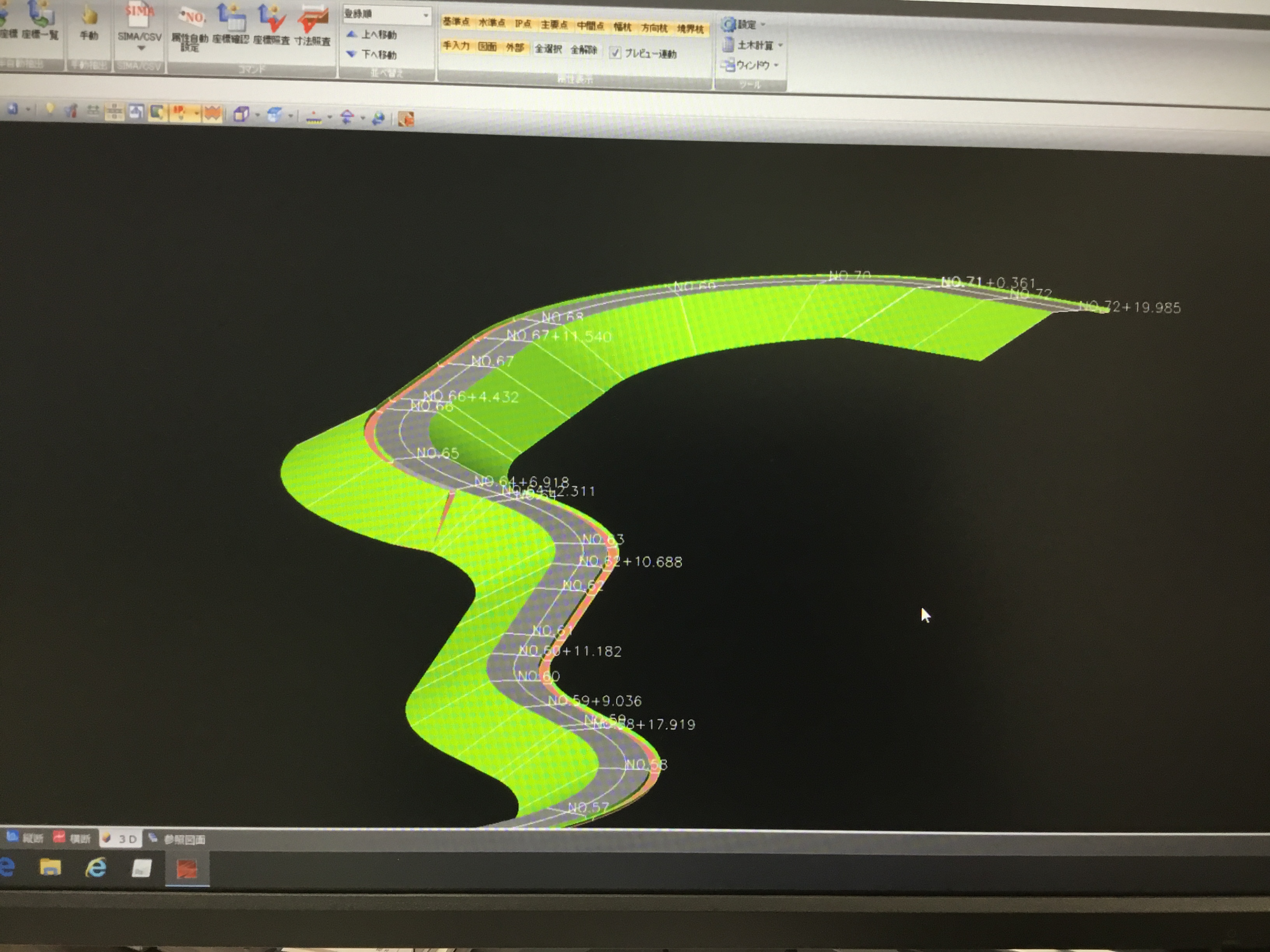This screenshot has height=952, width=1270.
Task: Click the yellow dotted baseline icon
Action: [314, 117]
